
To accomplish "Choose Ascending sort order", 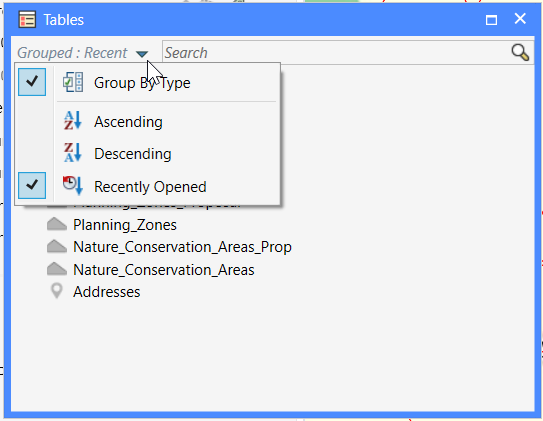I will 128,122.
